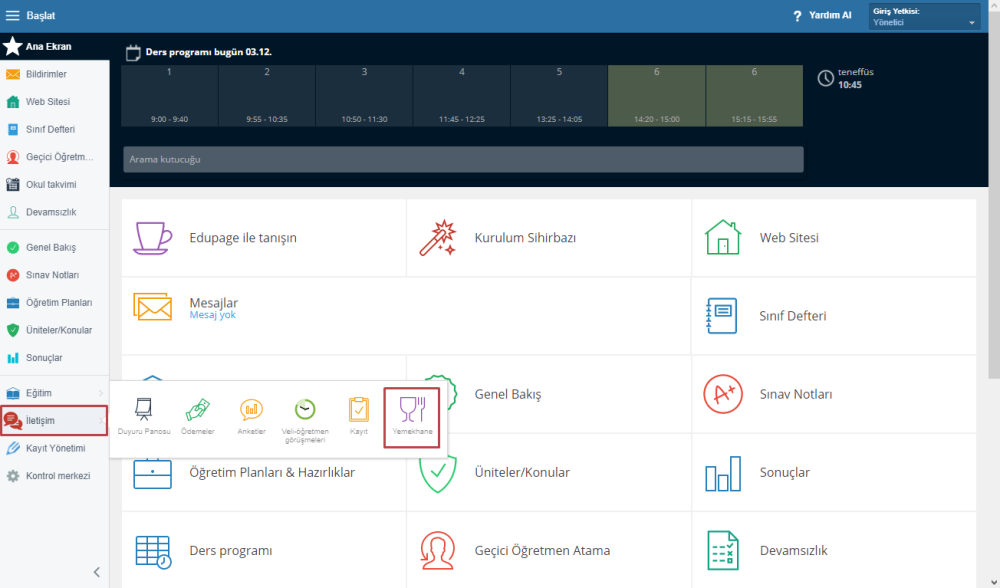Image resolution: width=1000 pixels, height=588 pixels.
Task: Click the Mesaj yok link
Action: [212, 315]
